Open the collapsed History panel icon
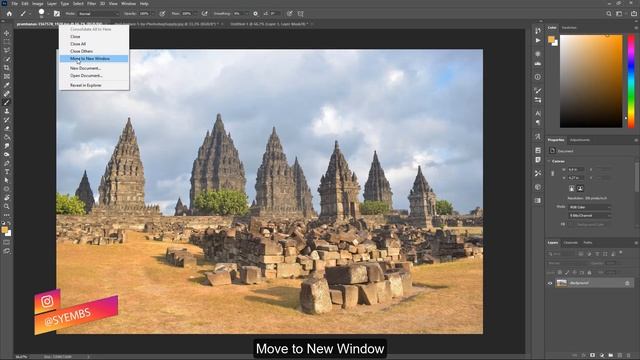Viewport: 640px width, 360px height. 538,30
